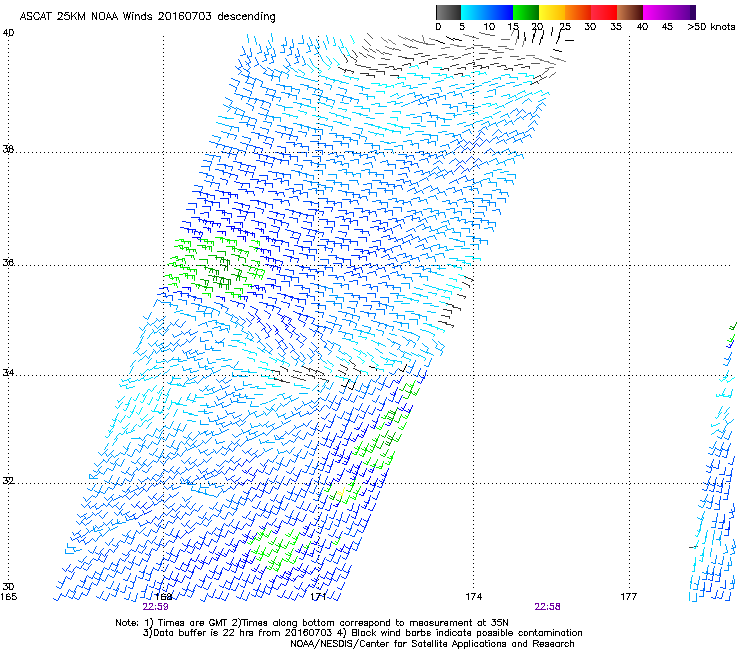Click the brown 35-40 knots color segment
This screenshot has height=650, width=740.
630,12
